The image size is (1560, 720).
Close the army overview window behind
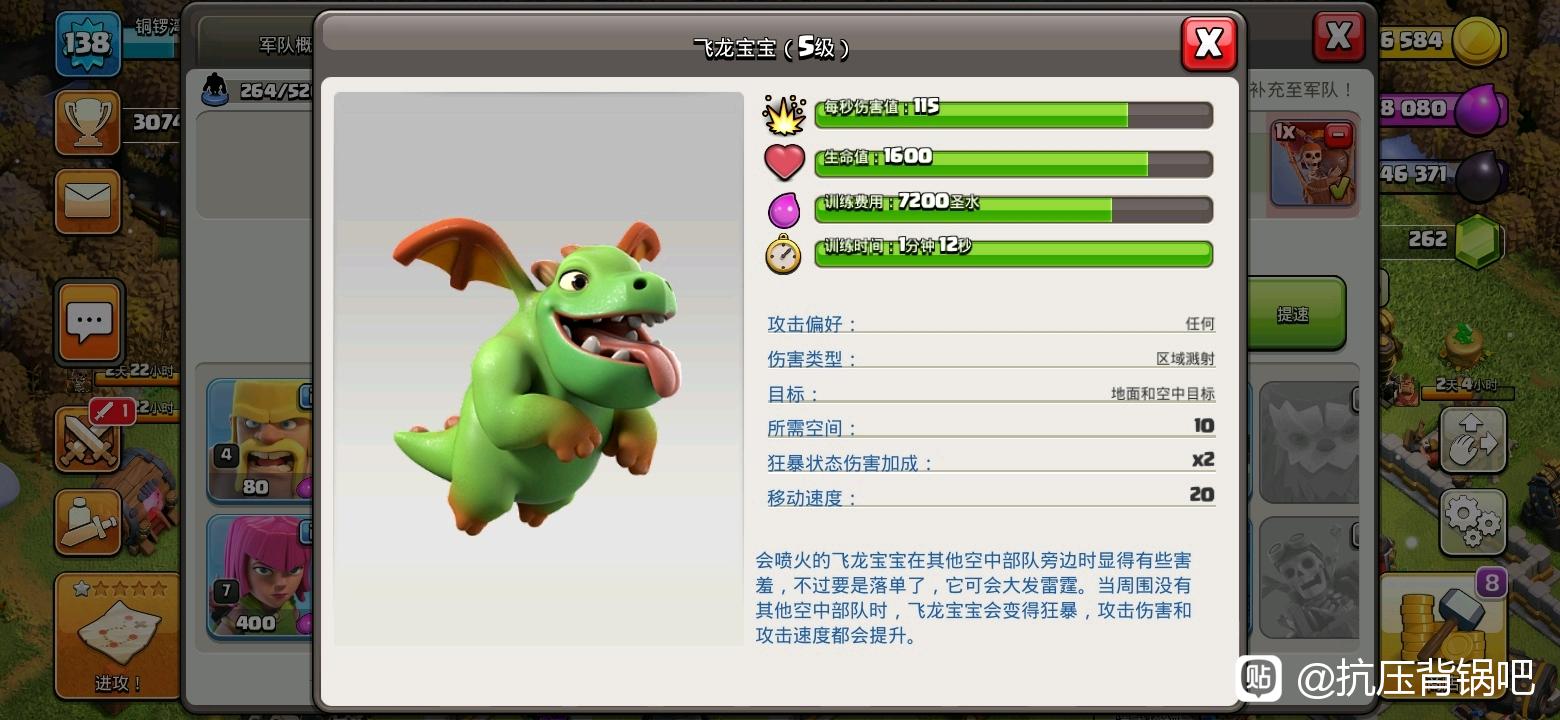click(x=1338, y=38)
